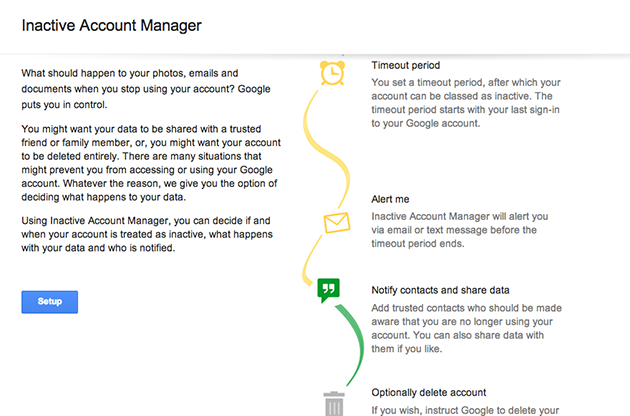
Task: Click the Alert me heading
Action: [390, 199]
